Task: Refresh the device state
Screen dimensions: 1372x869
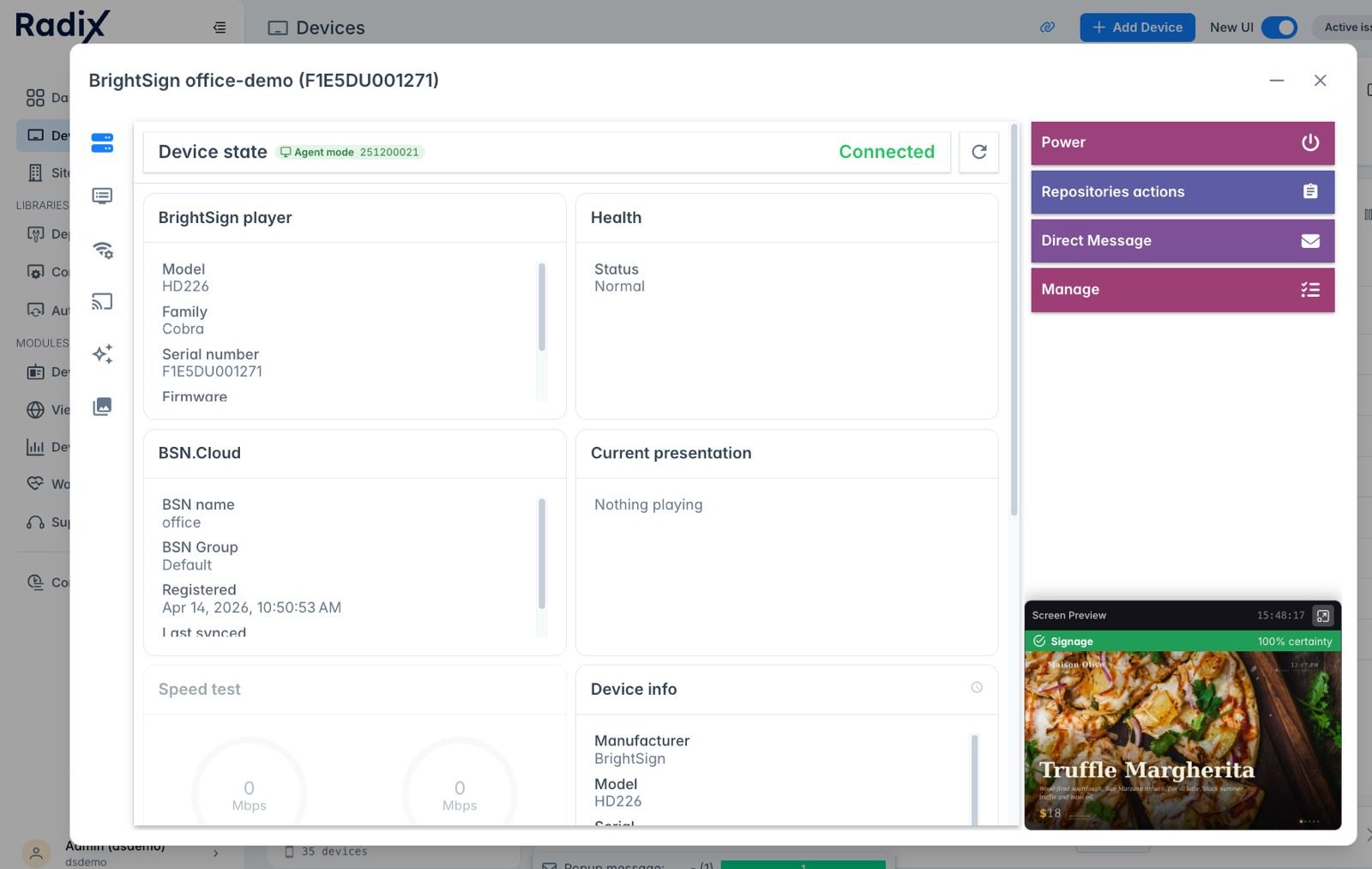Action: tap(978, 152)
